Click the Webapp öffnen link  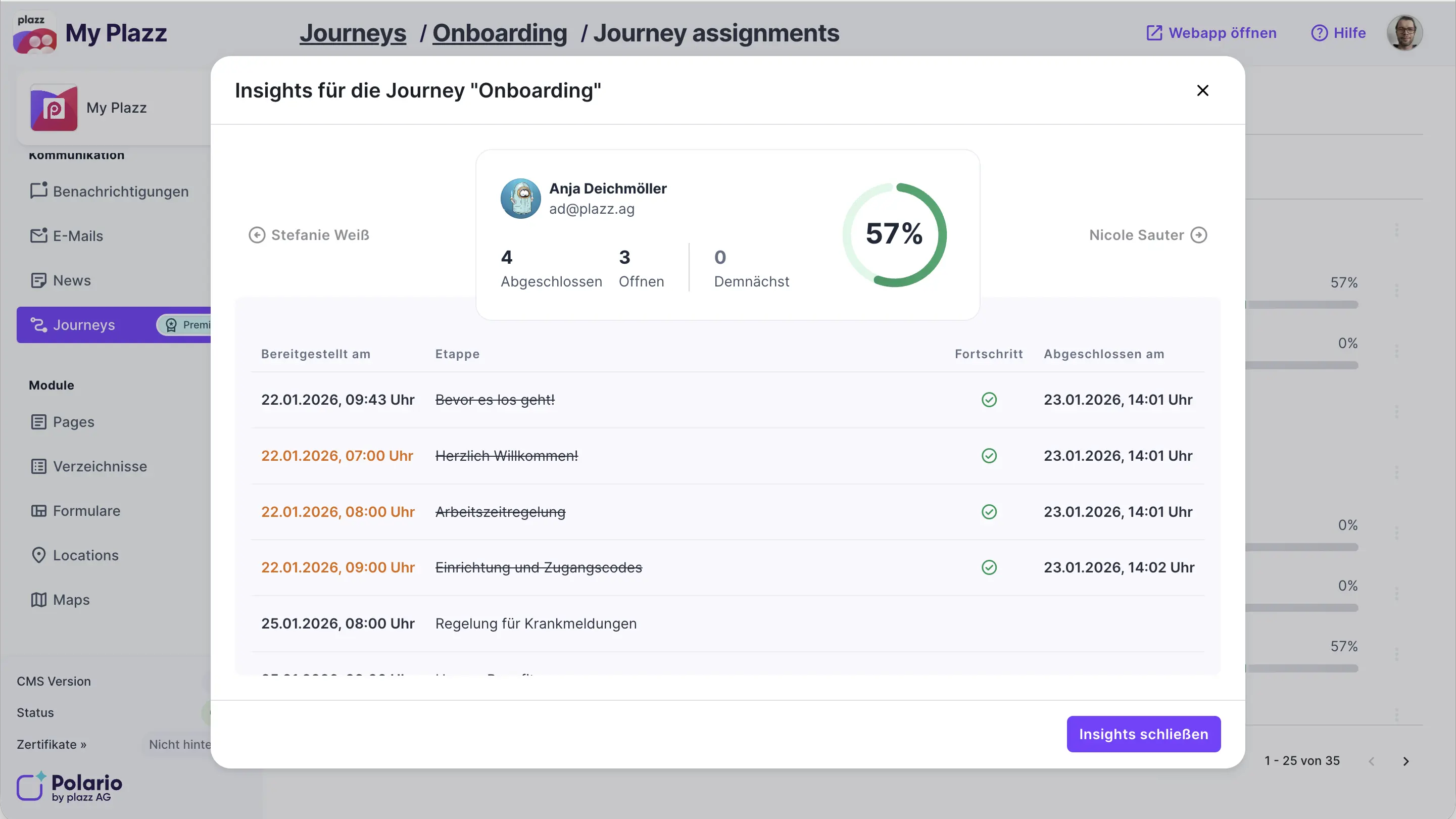click(1211, 33)
